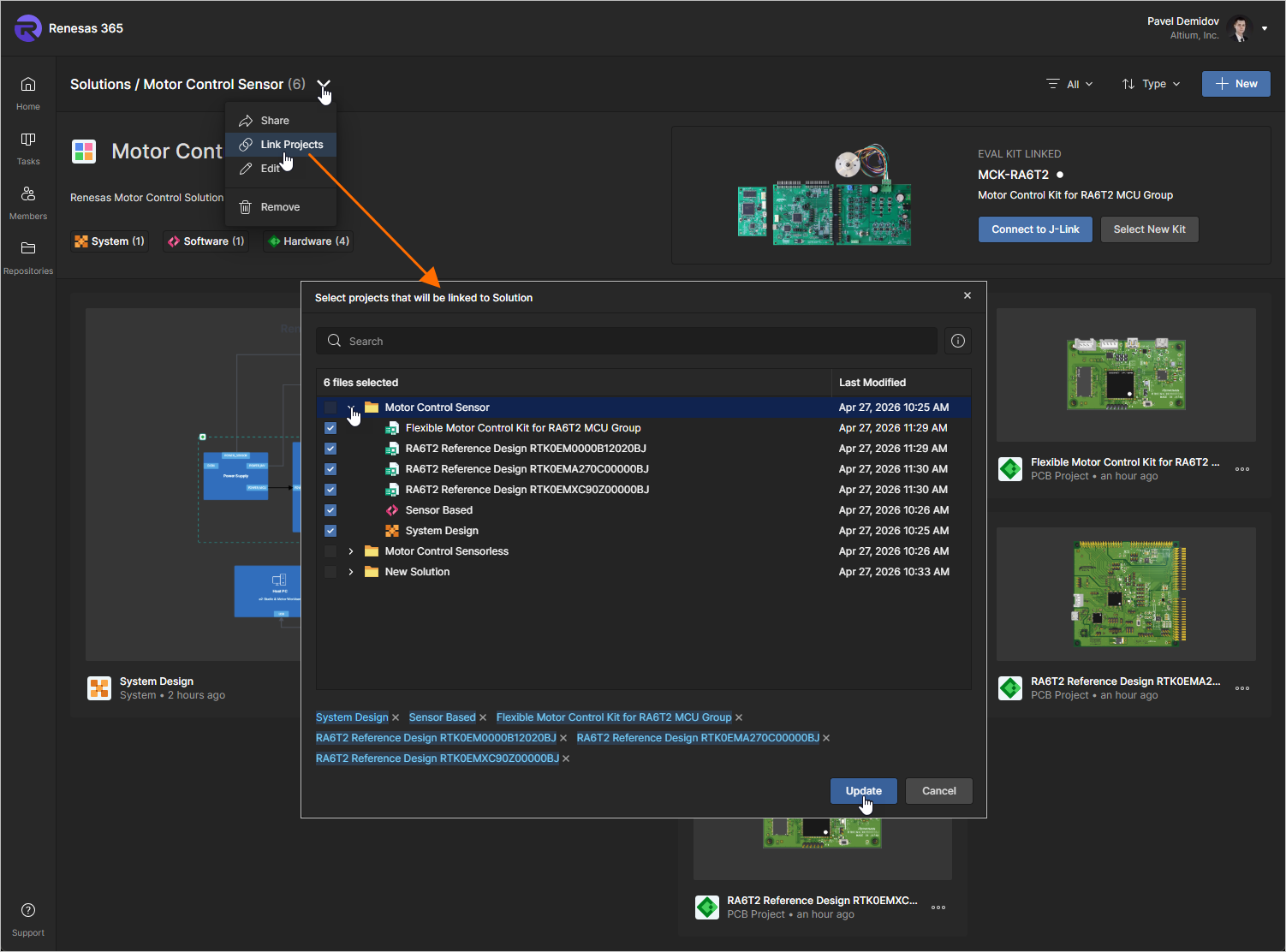Uncheck the Sensor Based project checkbox
This screenshot has height=952, width=1286.
(330, 510)
